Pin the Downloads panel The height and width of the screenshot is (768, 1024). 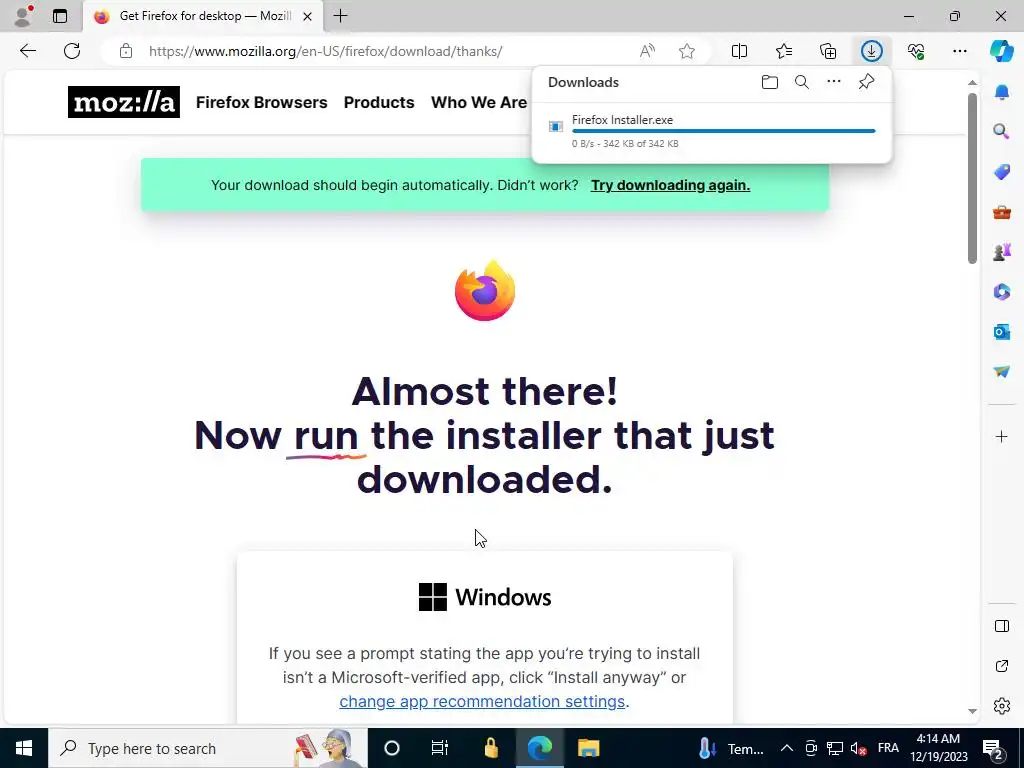[x=866, y=82]
